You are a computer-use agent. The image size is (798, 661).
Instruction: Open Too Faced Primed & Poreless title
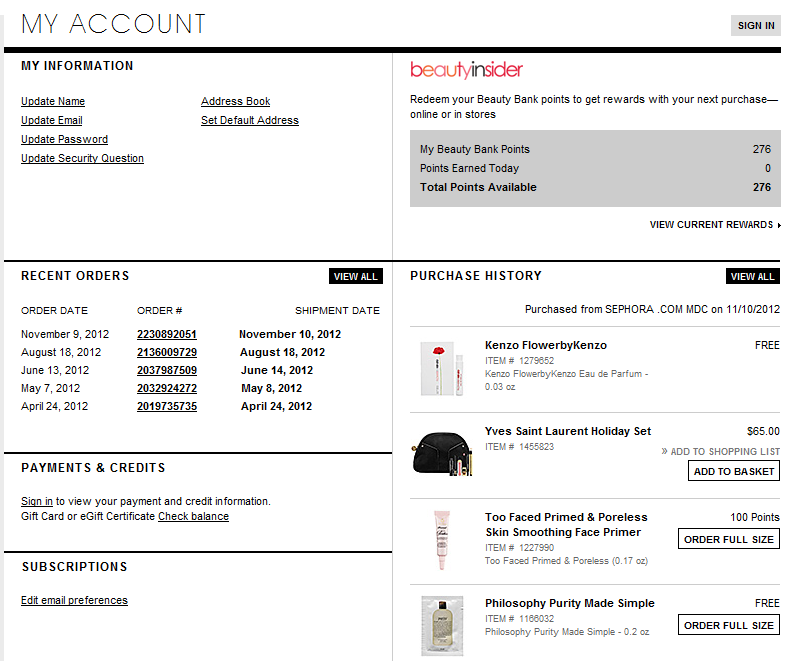point(566,525)
